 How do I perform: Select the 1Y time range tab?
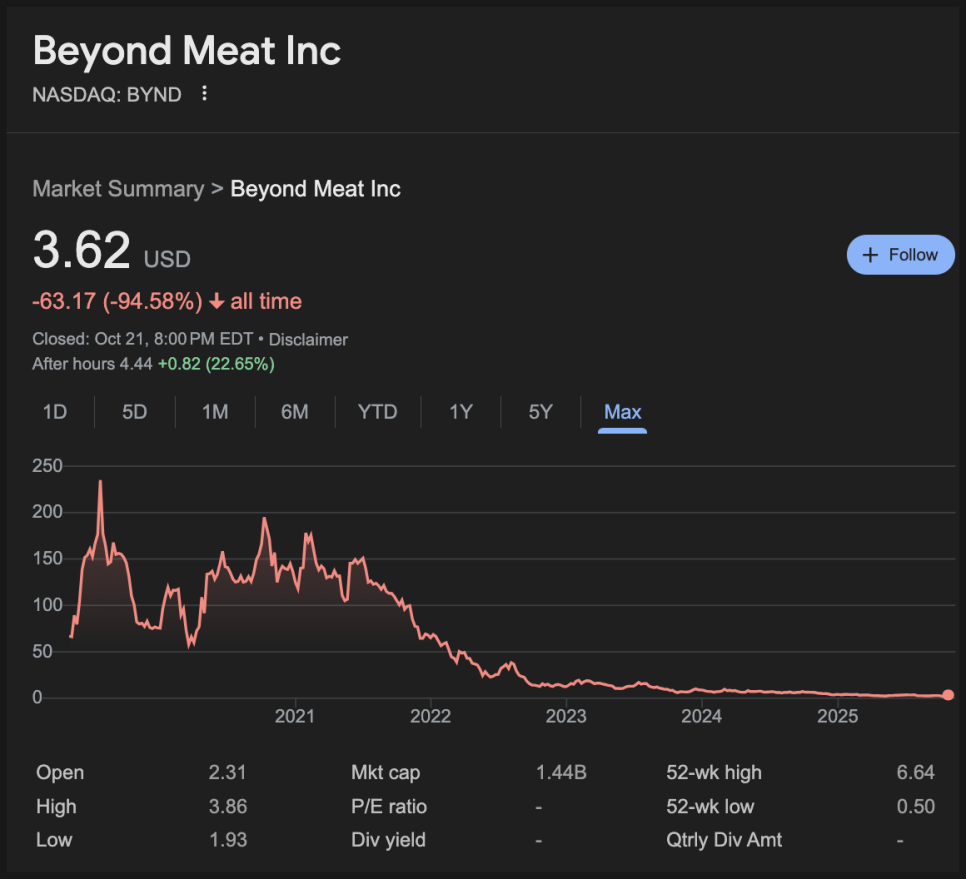(461, 412)
